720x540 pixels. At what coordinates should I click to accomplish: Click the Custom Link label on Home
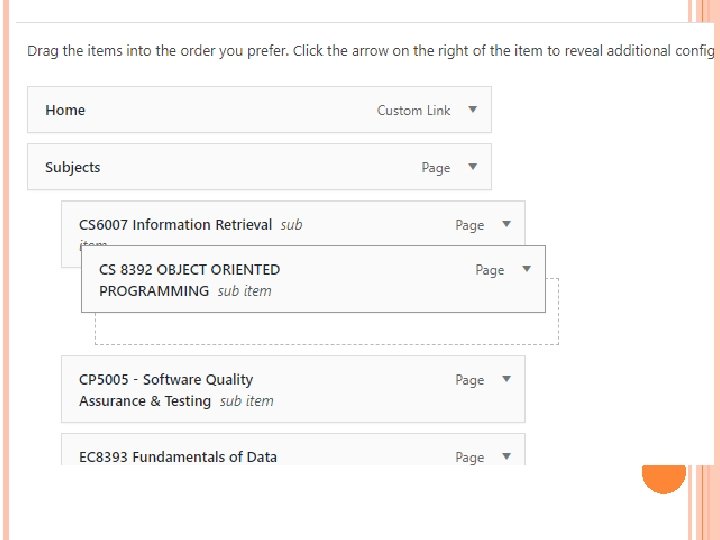point(413,110)
